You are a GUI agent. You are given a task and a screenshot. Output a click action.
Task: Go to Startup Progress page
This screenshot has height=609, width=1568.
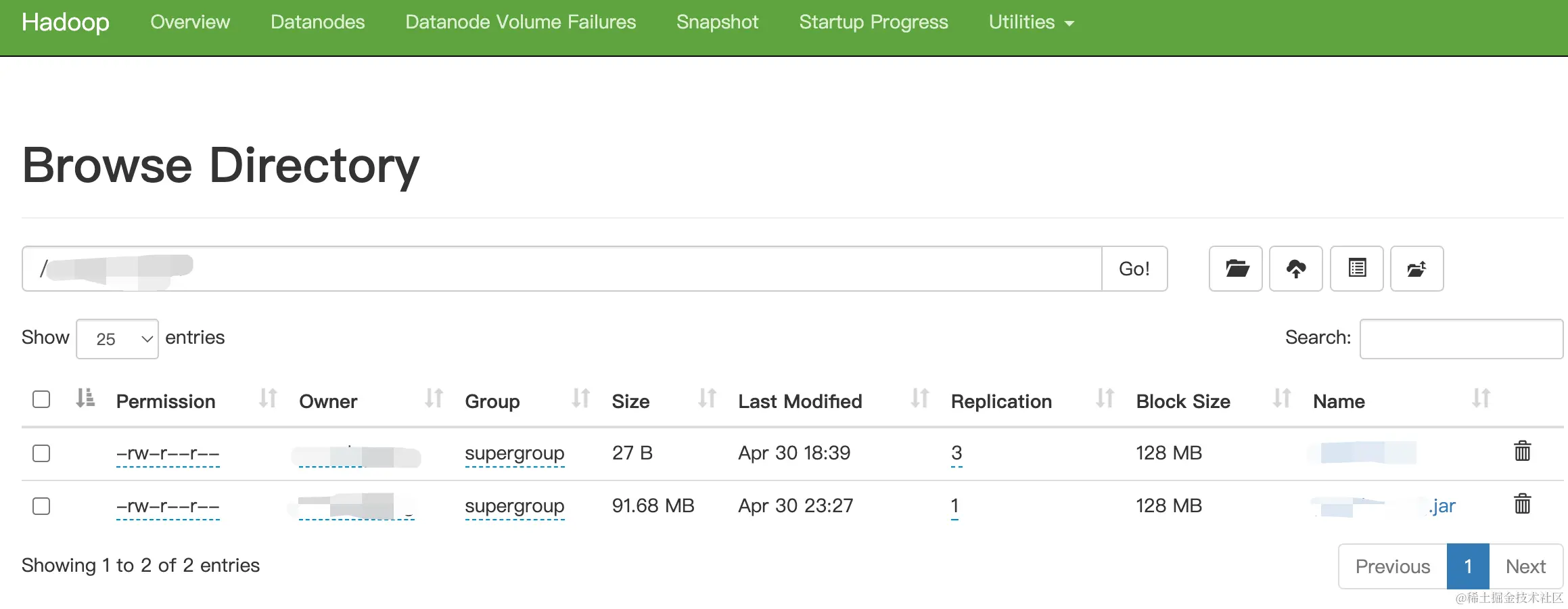(873, 22)
